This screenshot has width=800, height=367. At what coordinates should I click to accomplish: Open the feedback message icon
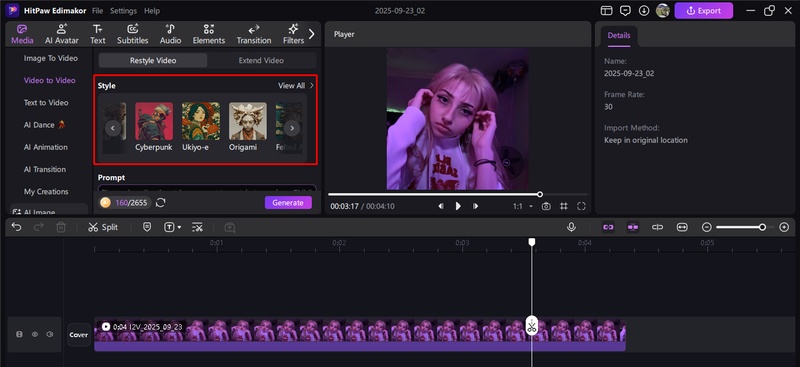[625, 11]
